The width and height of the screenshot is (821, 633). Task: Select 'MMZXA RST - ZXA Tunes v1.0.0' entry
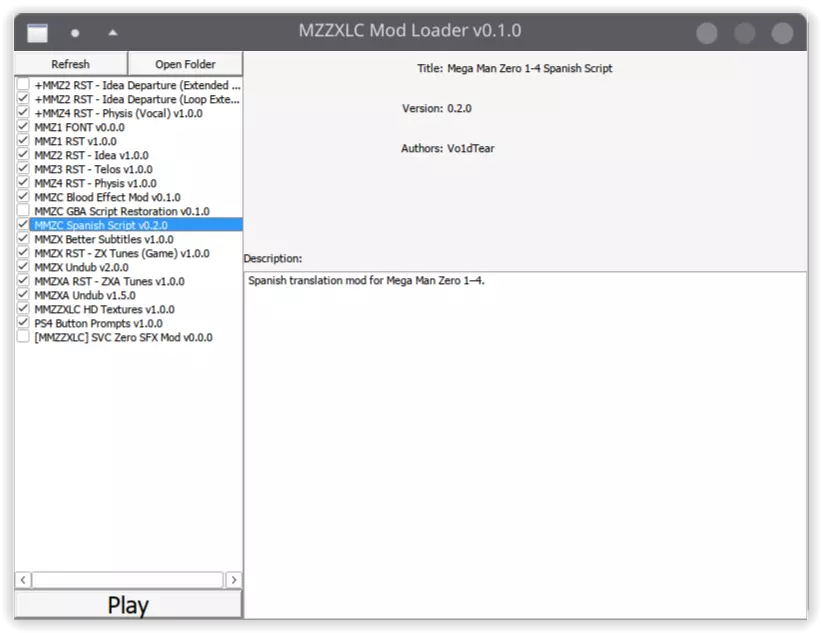click(x=109, y=281)
